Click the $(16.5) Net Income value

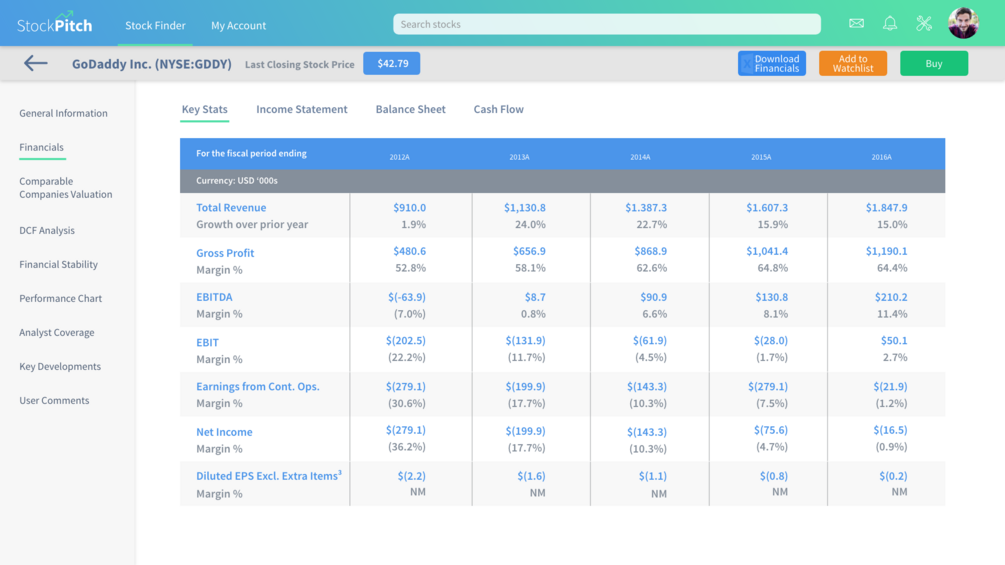pos(890,430)
